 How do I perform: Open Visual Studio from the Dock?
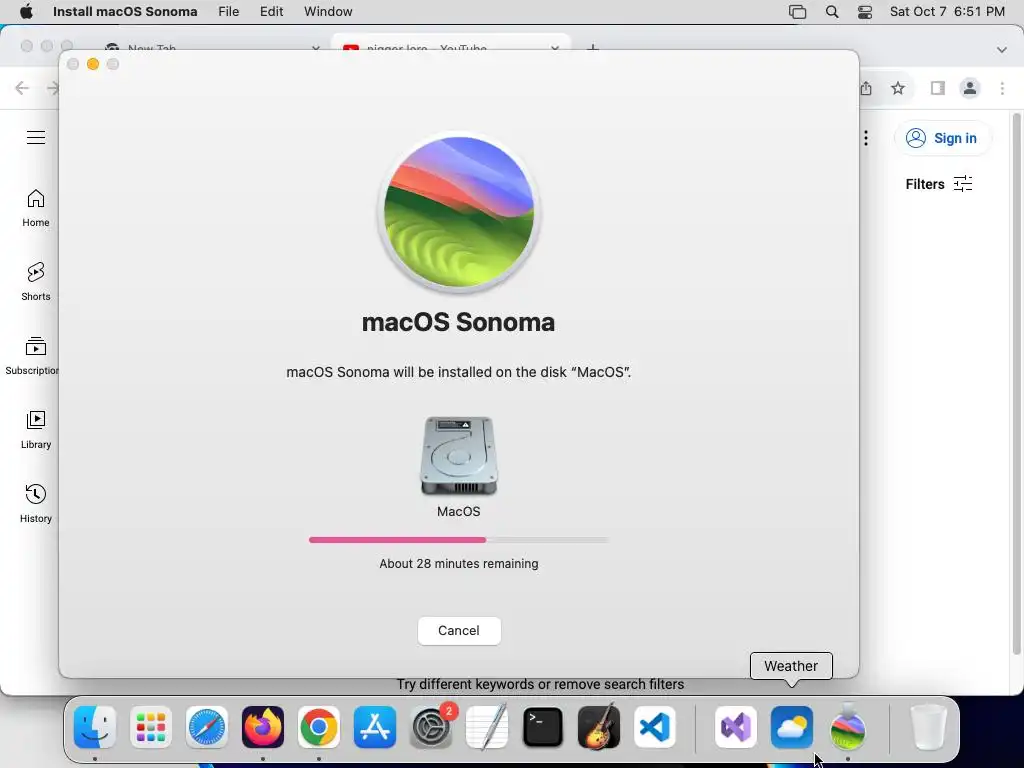[x=736, y=727]
